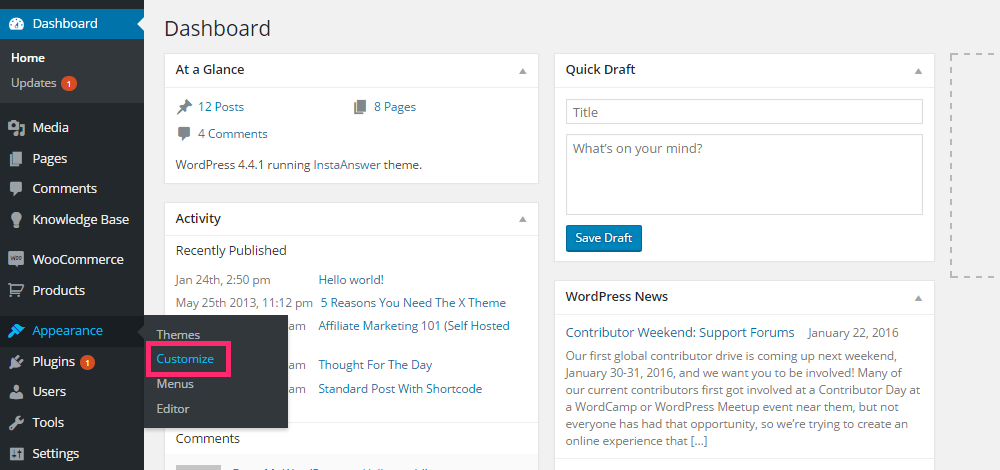Collapse the Activity widget
Image resolution: width=1000 pixels, height=470 pixels.
coord(523,219)
